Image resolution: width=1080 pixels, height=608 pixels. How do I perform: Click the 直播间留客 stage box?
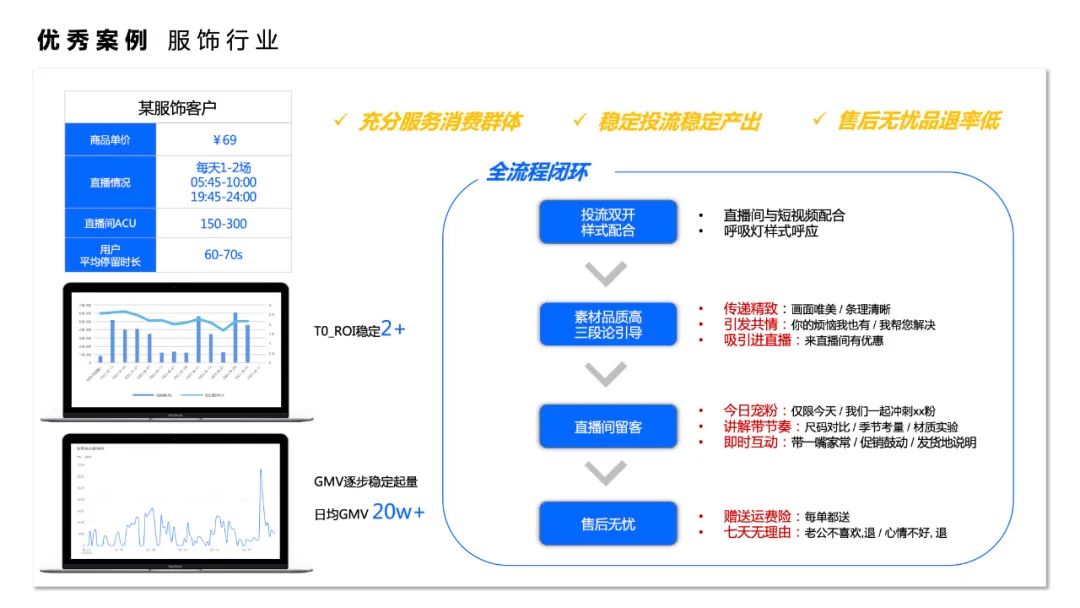(608, 426)
